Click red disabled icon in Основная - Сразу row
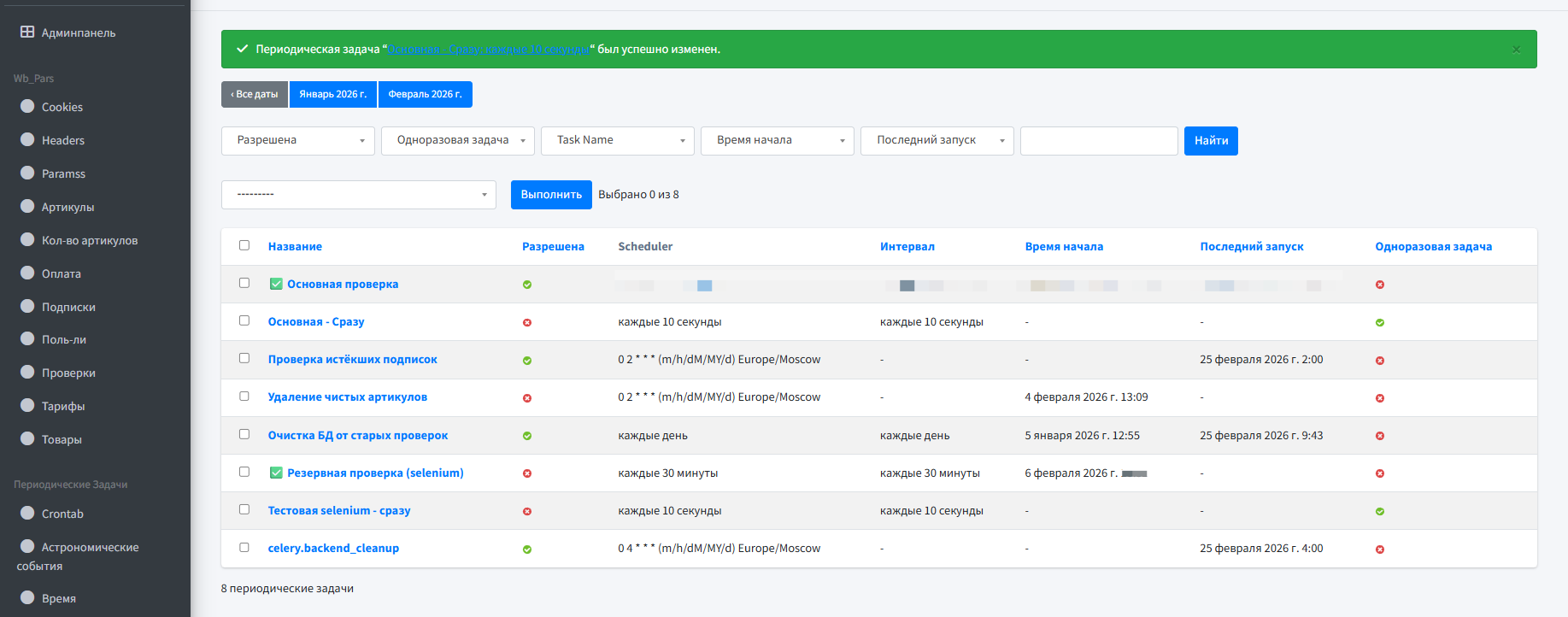The width and height of the screenshot is (1568, 617). point(527,322)
